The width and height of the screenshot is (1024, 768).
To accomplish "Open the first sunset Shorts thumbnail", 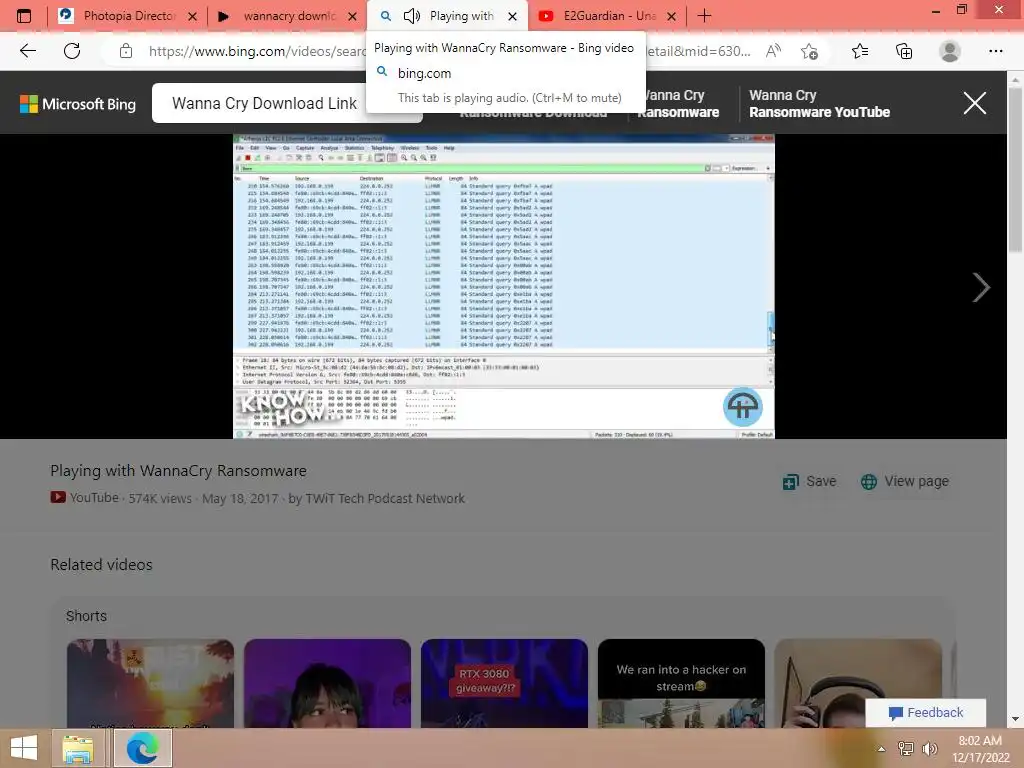I will pyautogui.click(x=150, y=683).
